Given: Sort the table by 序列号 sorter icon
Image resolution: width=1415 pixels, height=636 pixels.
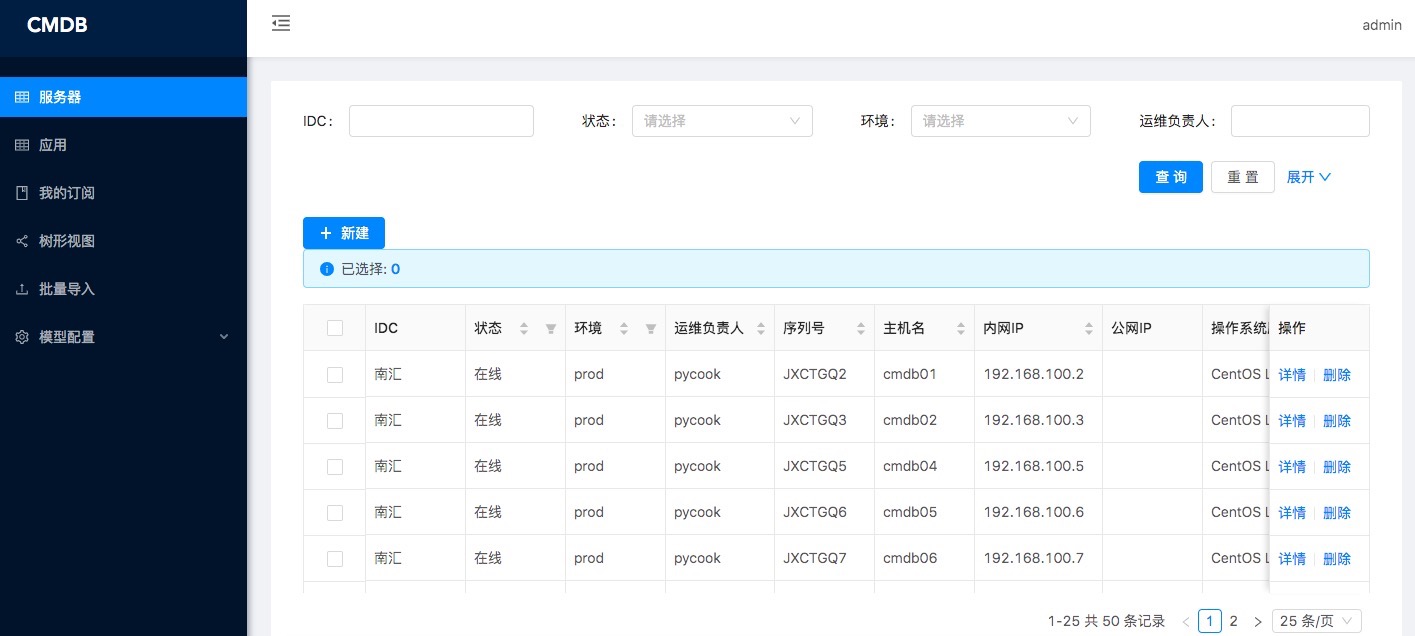Looking at the screenshot, I should (x=860, y=329).
